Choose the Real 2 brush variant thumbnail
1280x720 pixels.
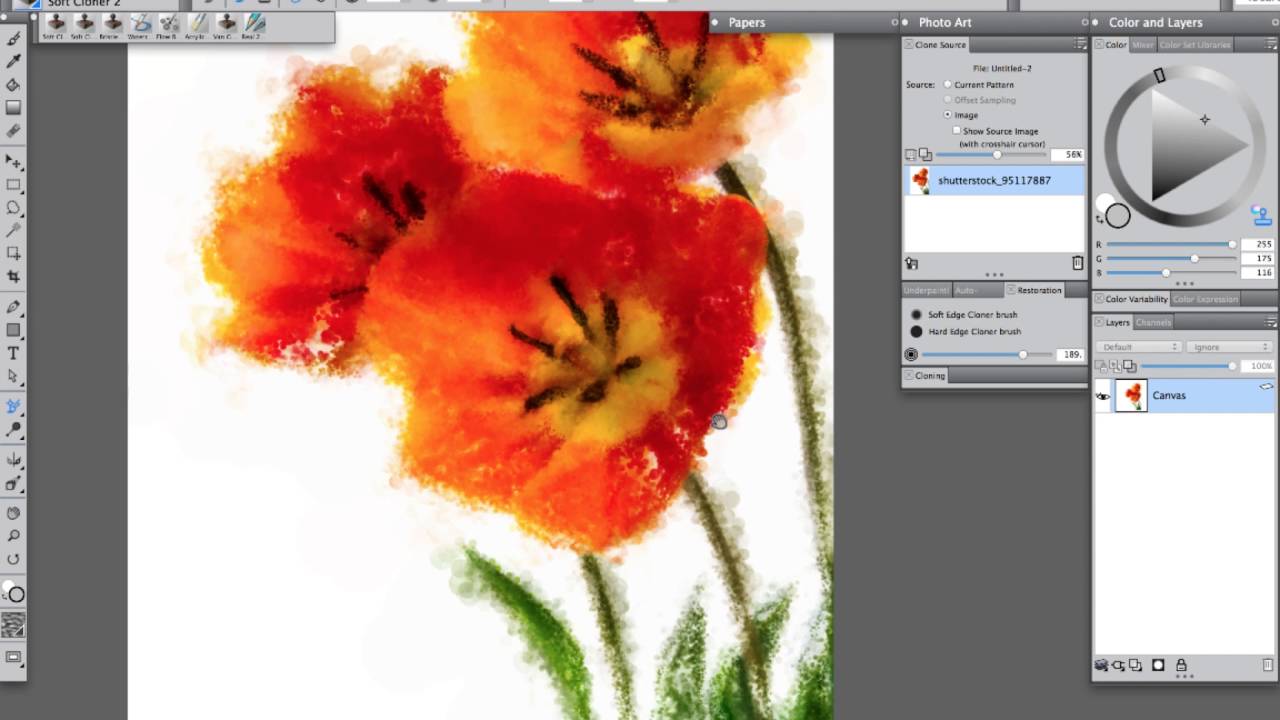[255, 25]
